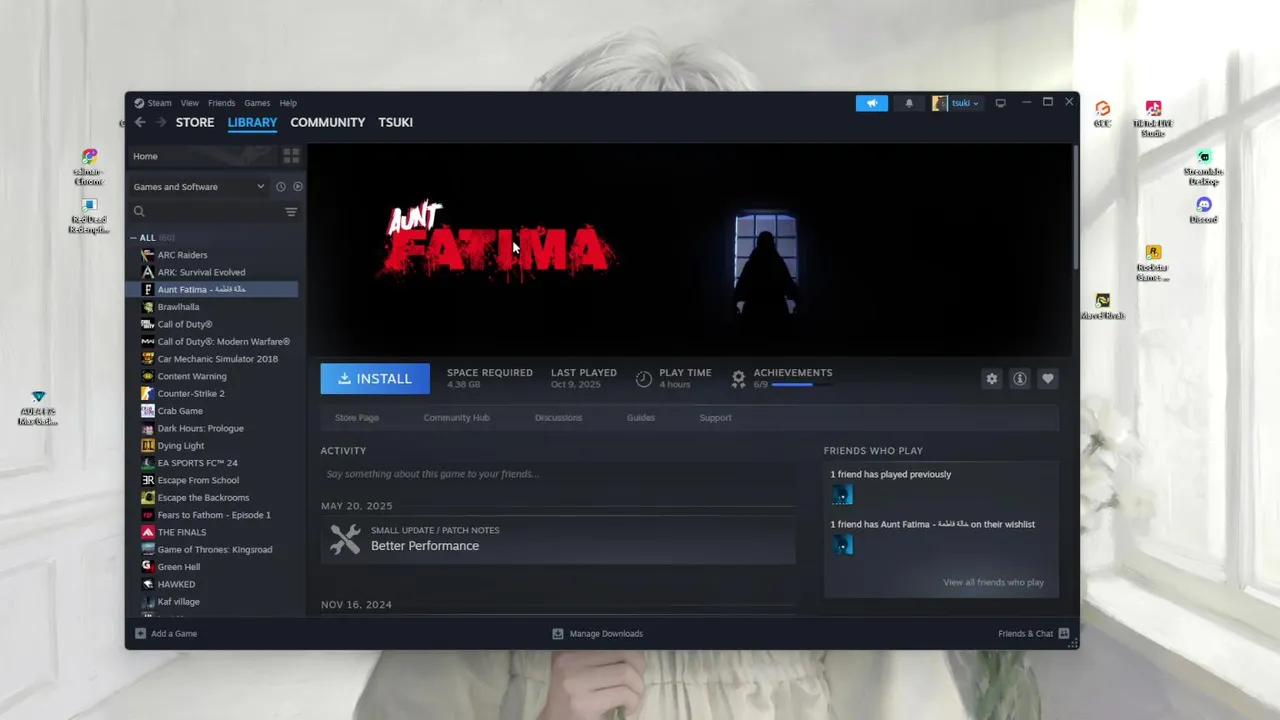Open the announcements megaphone button
Screen dimensions: 1280x720
pyautogui.click(x=871, y=103)
